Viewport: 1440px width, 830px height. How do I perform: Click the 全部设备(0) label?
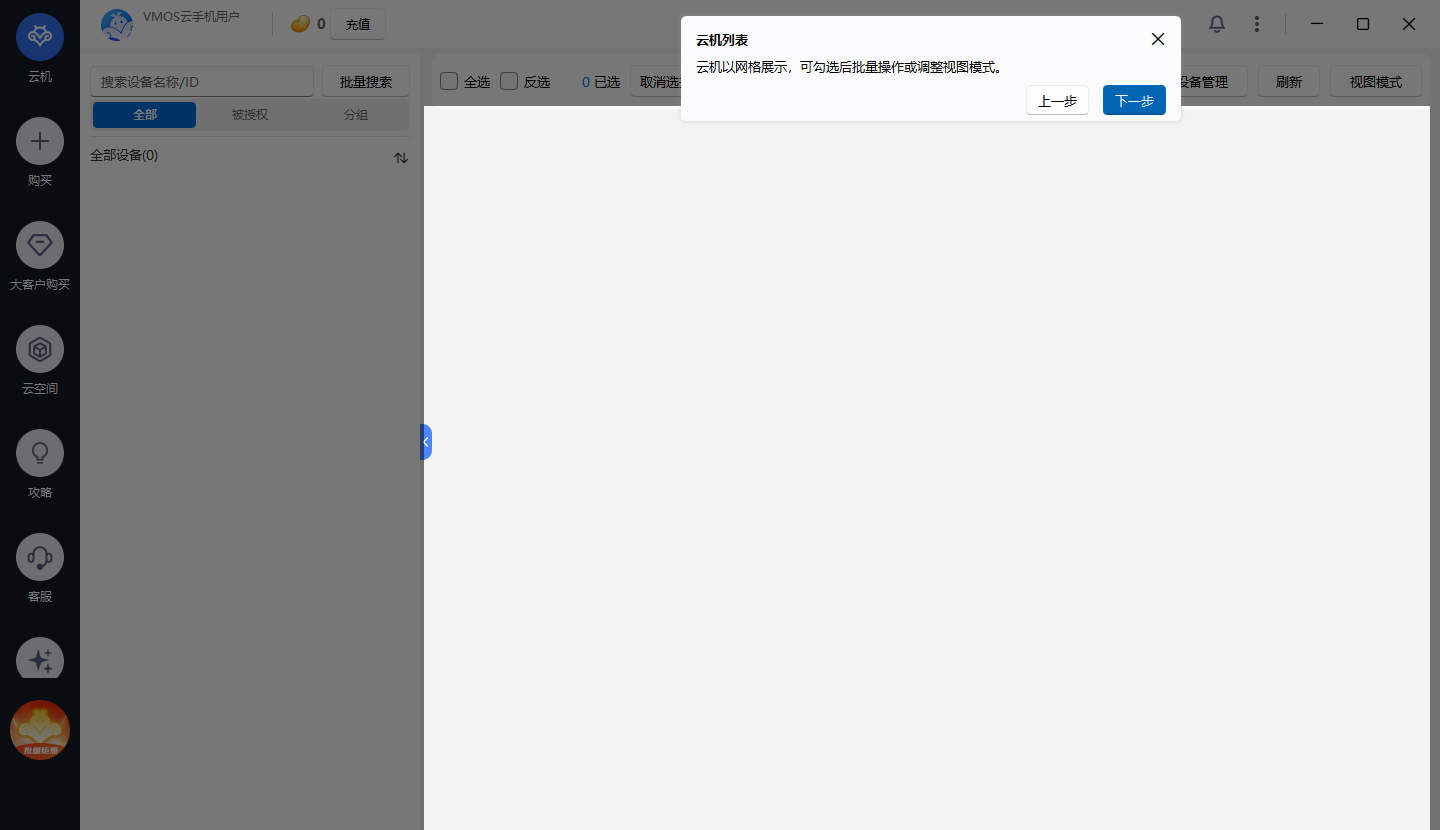tap(124, 156)
